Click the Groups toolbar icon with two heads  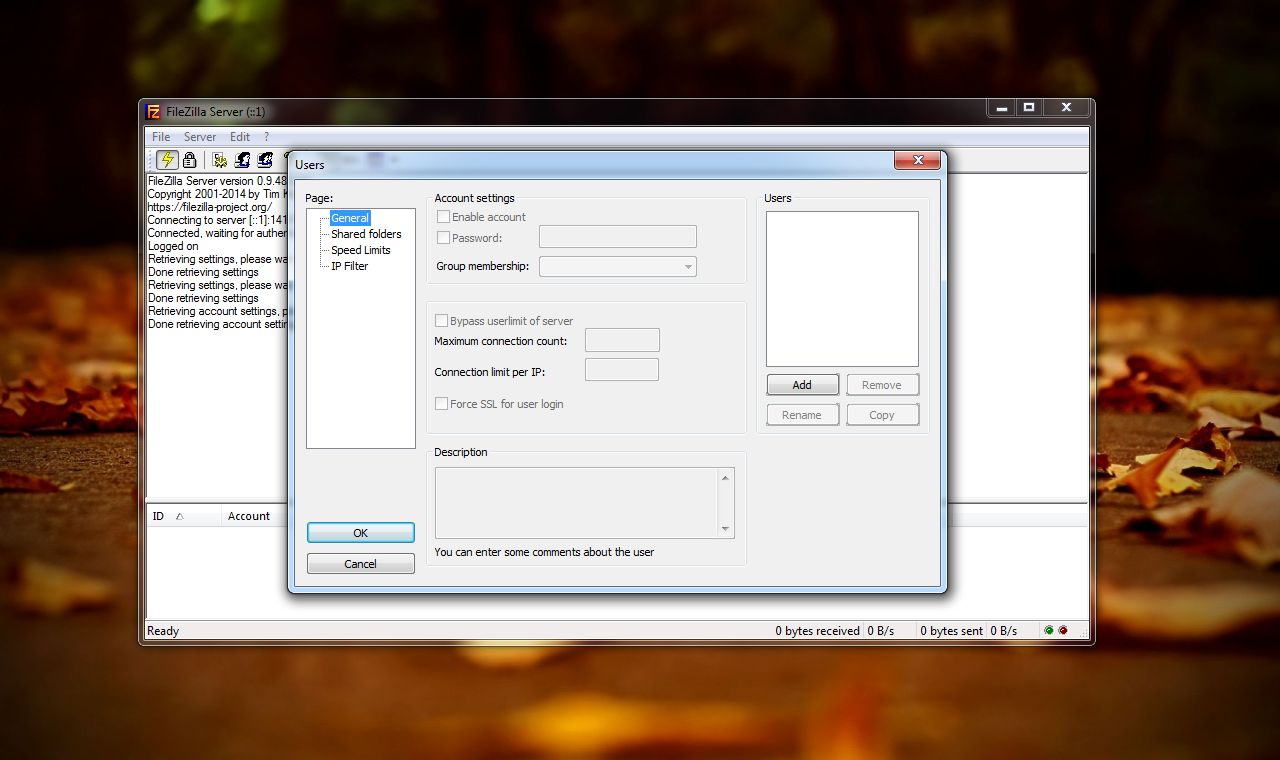pos(264,160)
